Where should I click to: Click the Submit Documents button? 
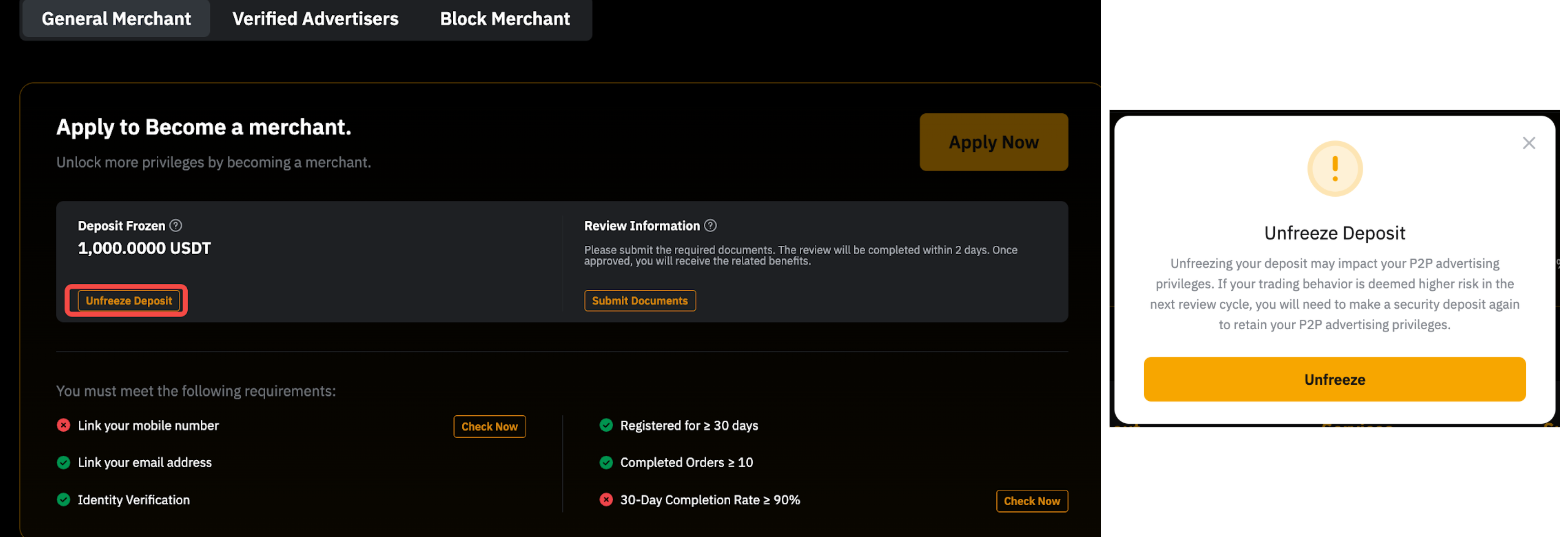pos(640,301)
